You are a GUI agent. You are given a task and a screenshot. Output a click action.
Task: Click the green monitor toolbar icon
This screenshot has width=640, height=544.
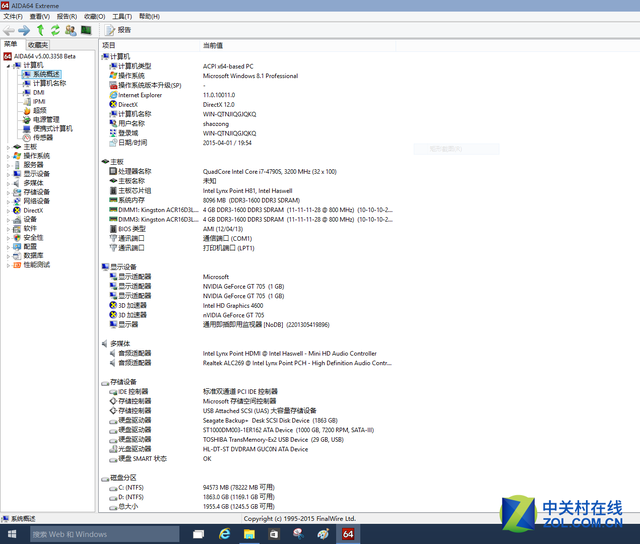tap(86, 30)
